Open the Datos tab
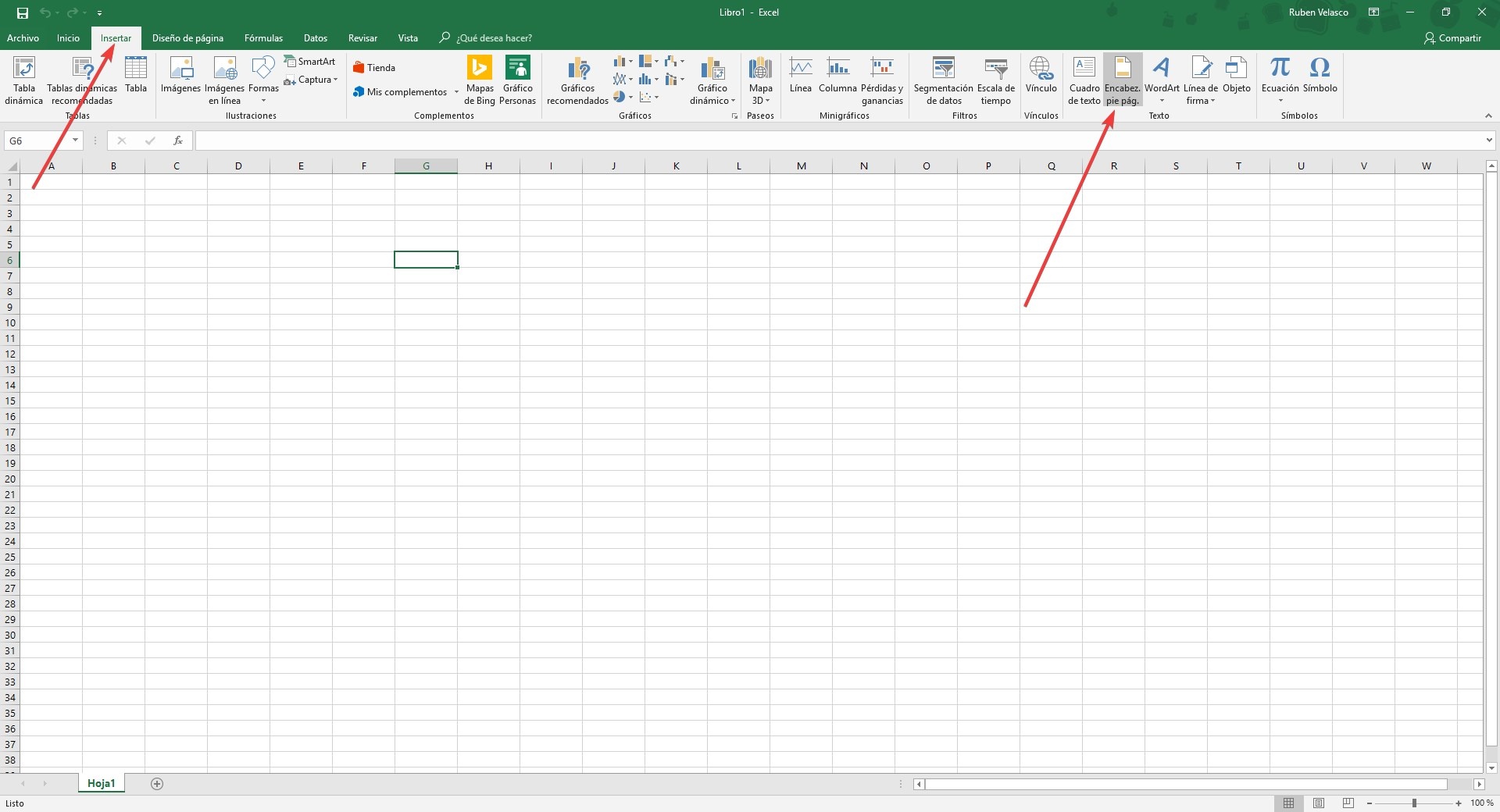The height and width of the screenshot is (812, 1500). tap(316, 38)
